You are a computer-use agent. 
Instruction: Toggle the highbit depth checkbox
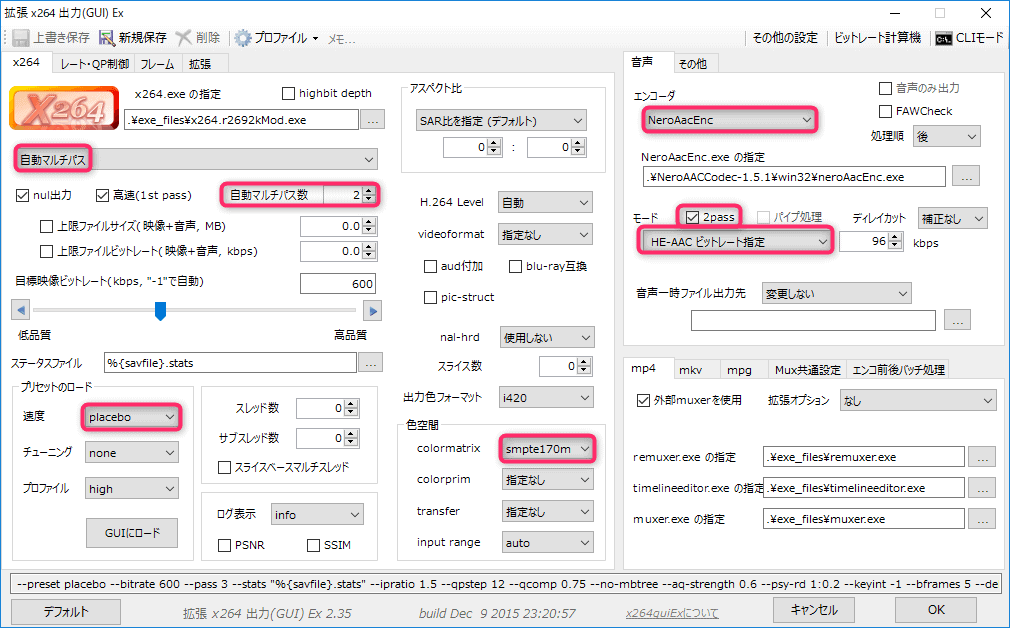point(289,93)
